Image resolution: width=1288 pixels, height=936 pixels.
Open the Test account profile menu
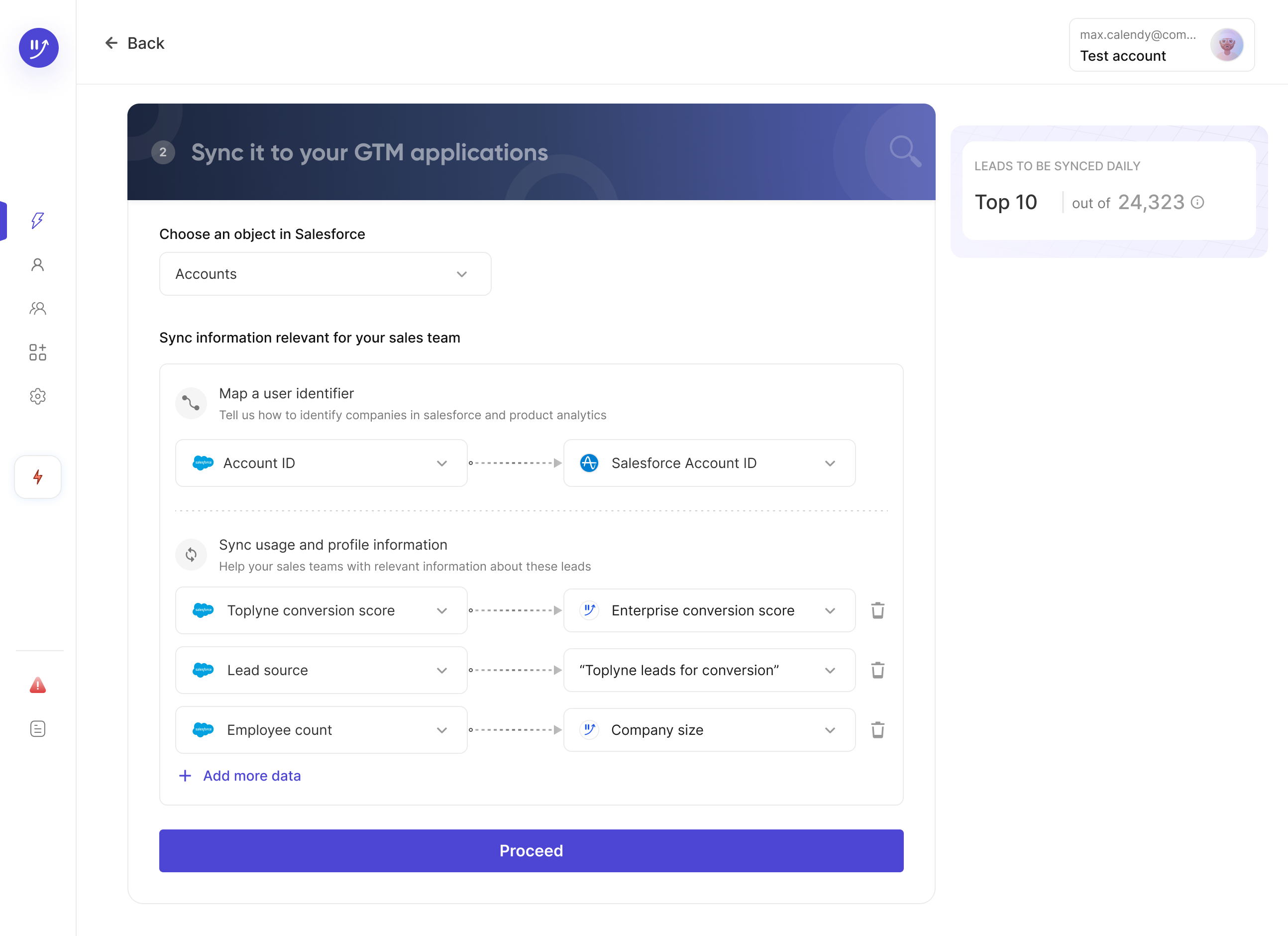[x=1162, y=45]
